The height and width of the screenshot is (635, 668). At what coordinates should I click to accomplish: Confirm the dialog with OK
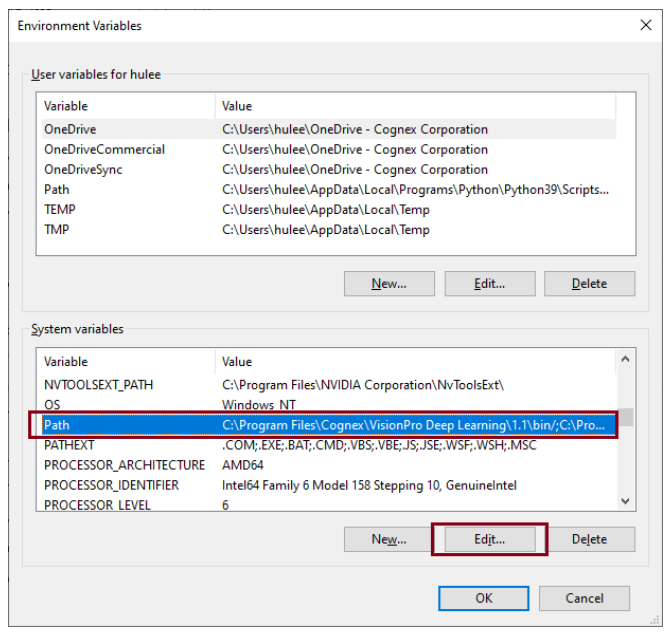click(484, 598)
